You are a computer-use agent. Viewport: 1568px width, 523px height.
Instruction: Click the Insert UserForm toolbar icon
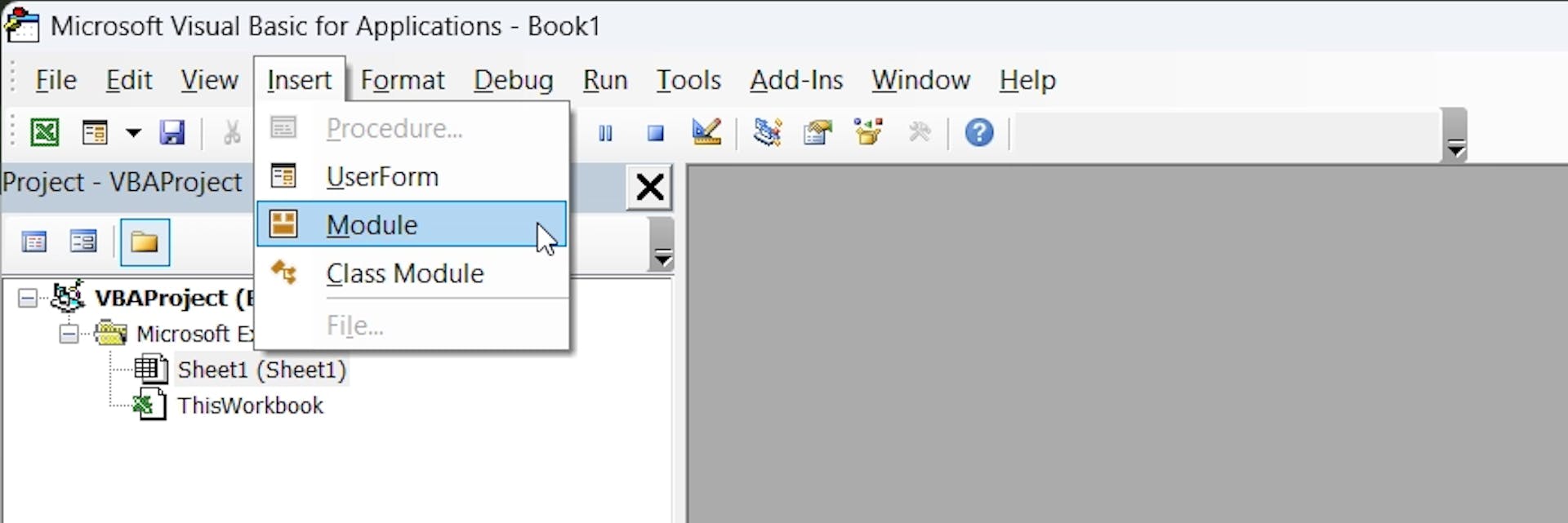96,132
